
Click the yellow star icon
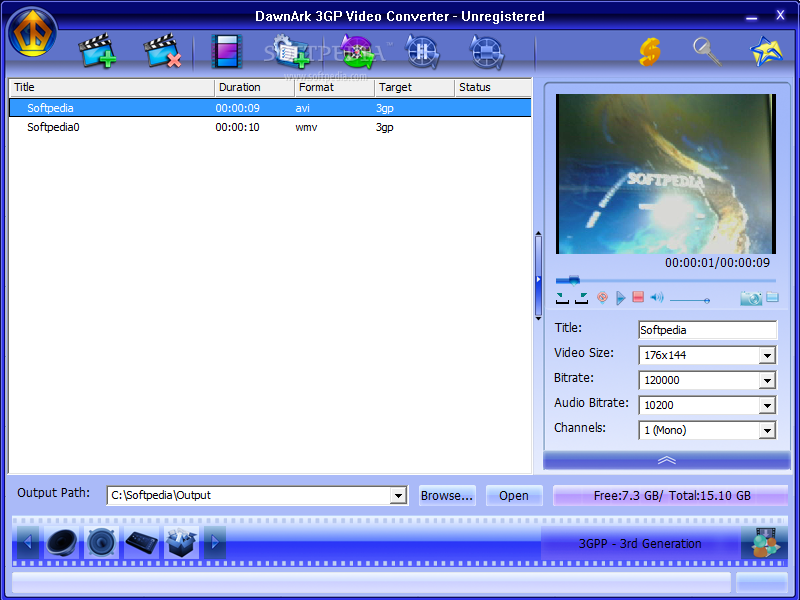pos(766,51)
